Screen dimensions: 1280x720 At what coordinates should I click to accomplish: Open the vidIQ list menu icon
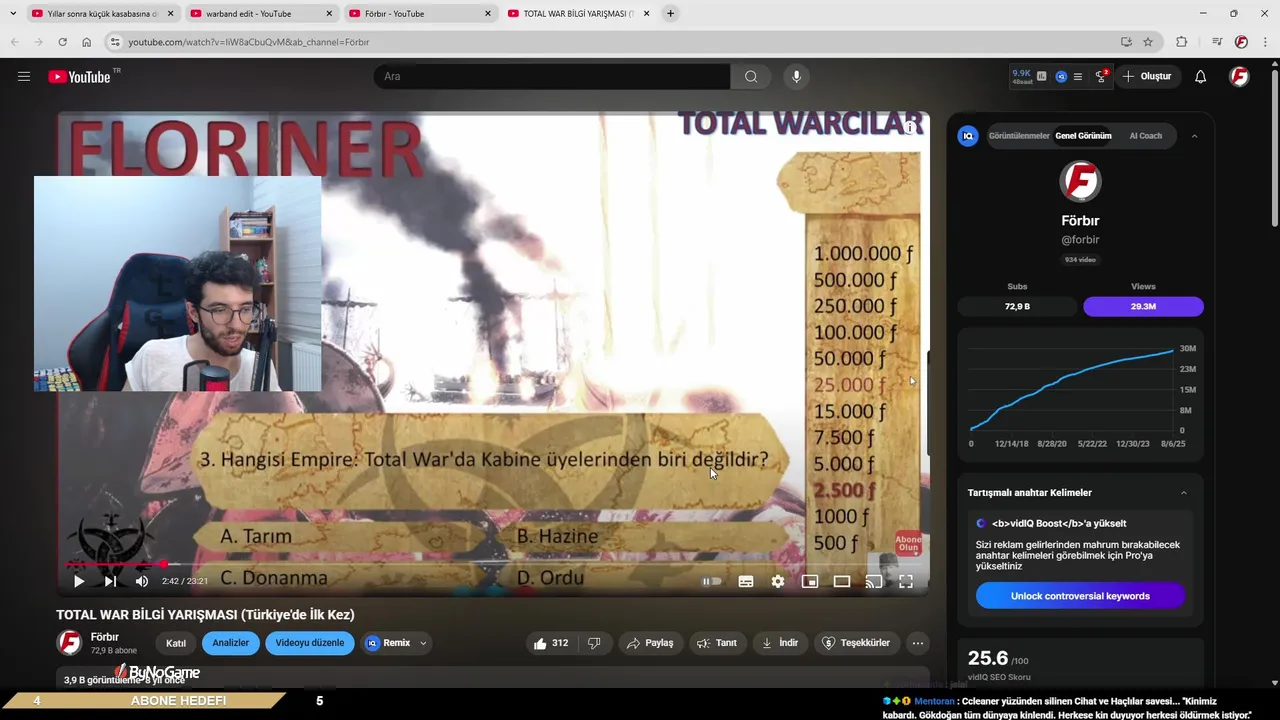pos(1078,76)
